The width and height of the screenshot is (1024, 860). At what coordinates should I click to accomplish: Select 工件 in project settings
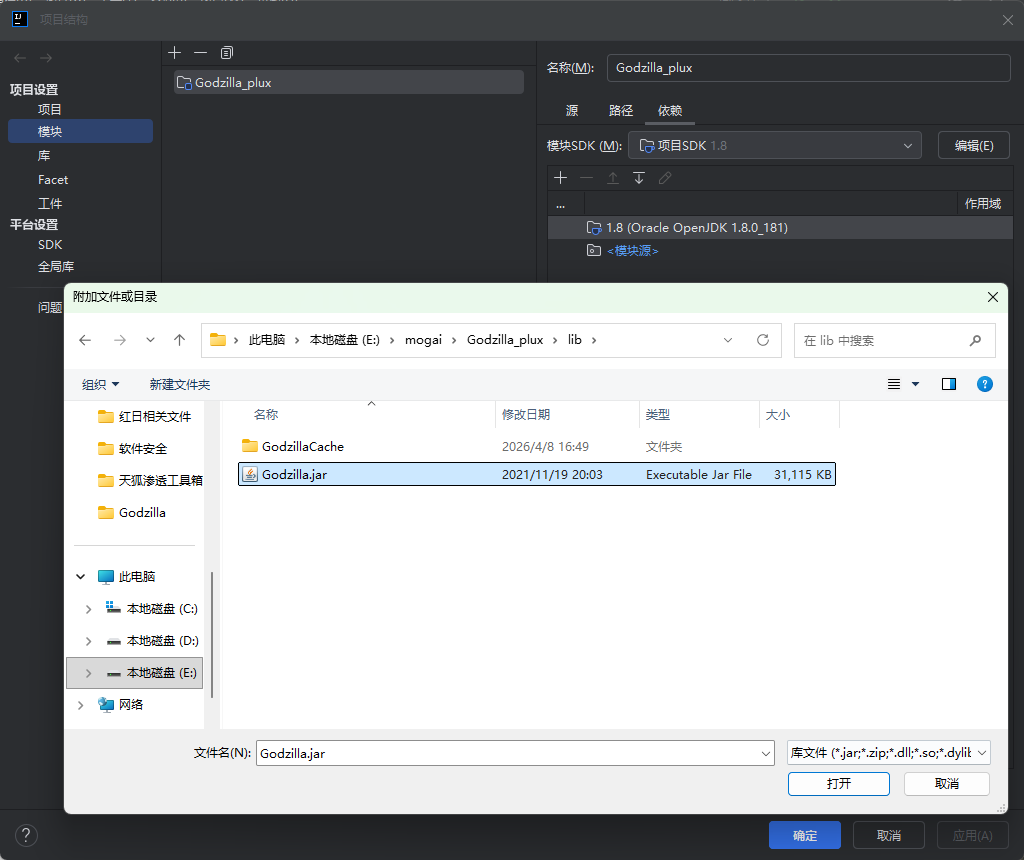click(x=50, y=204)
